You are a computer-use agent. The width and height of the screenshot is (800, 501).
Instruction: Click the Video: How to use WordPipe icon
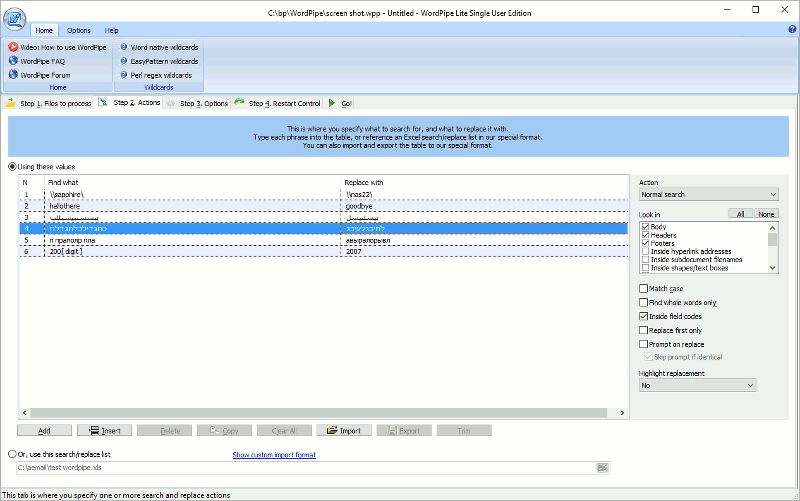pos(13,47)
